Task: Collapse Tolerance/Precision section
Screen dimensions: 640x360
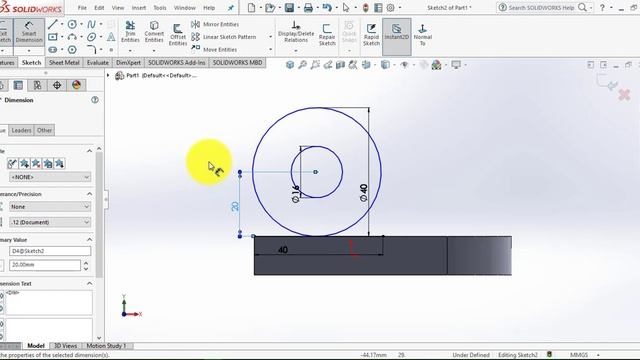Action: coord(89,194)
